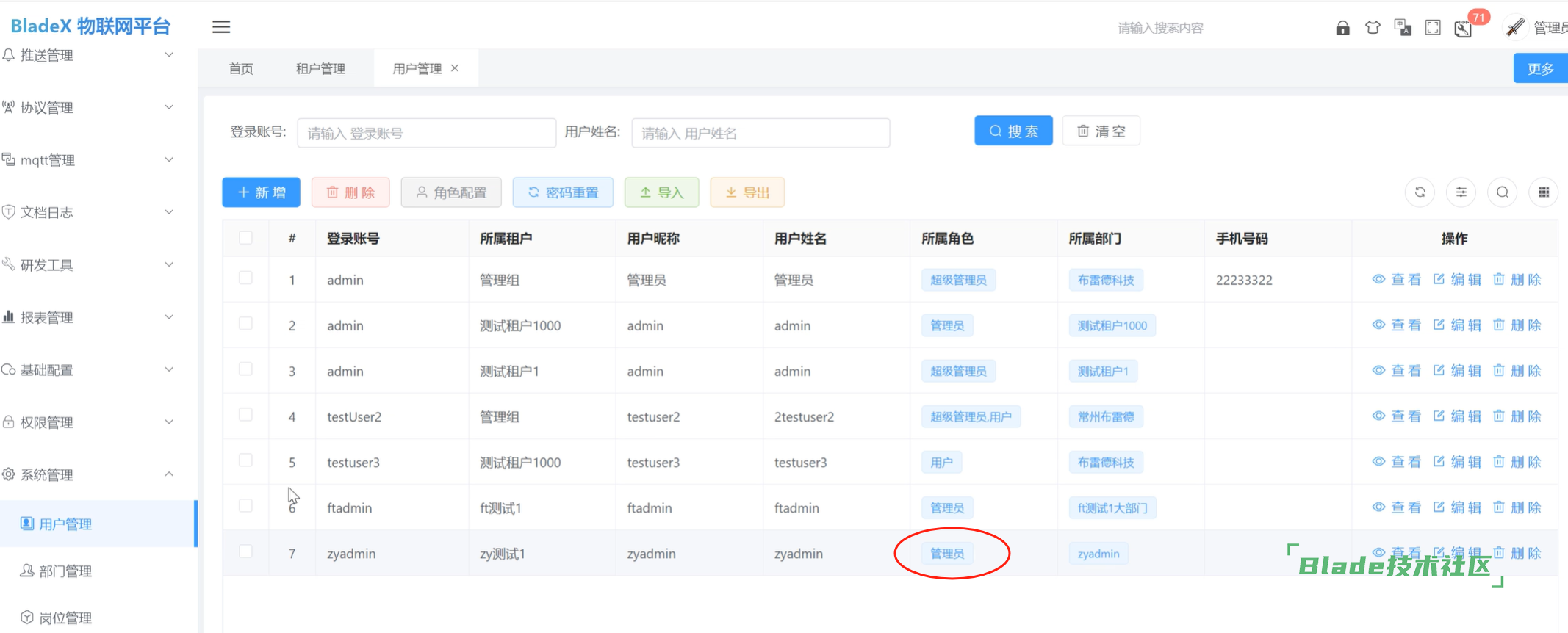Expand the 推送管理 menu chevron
The image size is (1568, 633).
(x=169, y=55)
